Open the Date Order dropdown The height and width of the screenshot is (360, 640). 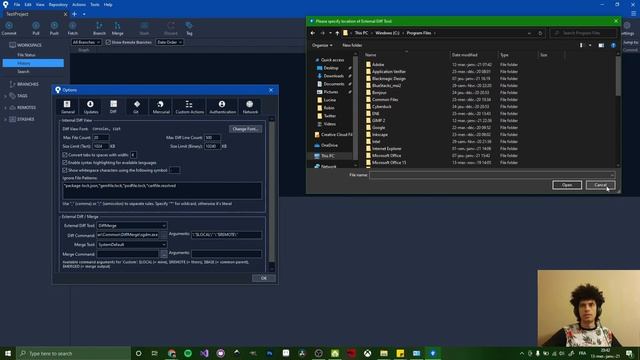pyautogui.click(x=169, y=42)
